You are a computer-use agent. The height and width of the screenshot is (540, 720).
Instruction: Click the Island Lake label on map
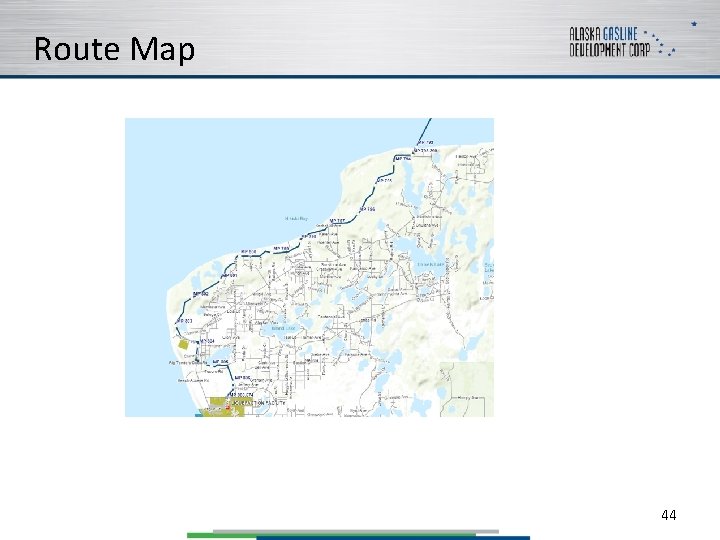point(283,328)
